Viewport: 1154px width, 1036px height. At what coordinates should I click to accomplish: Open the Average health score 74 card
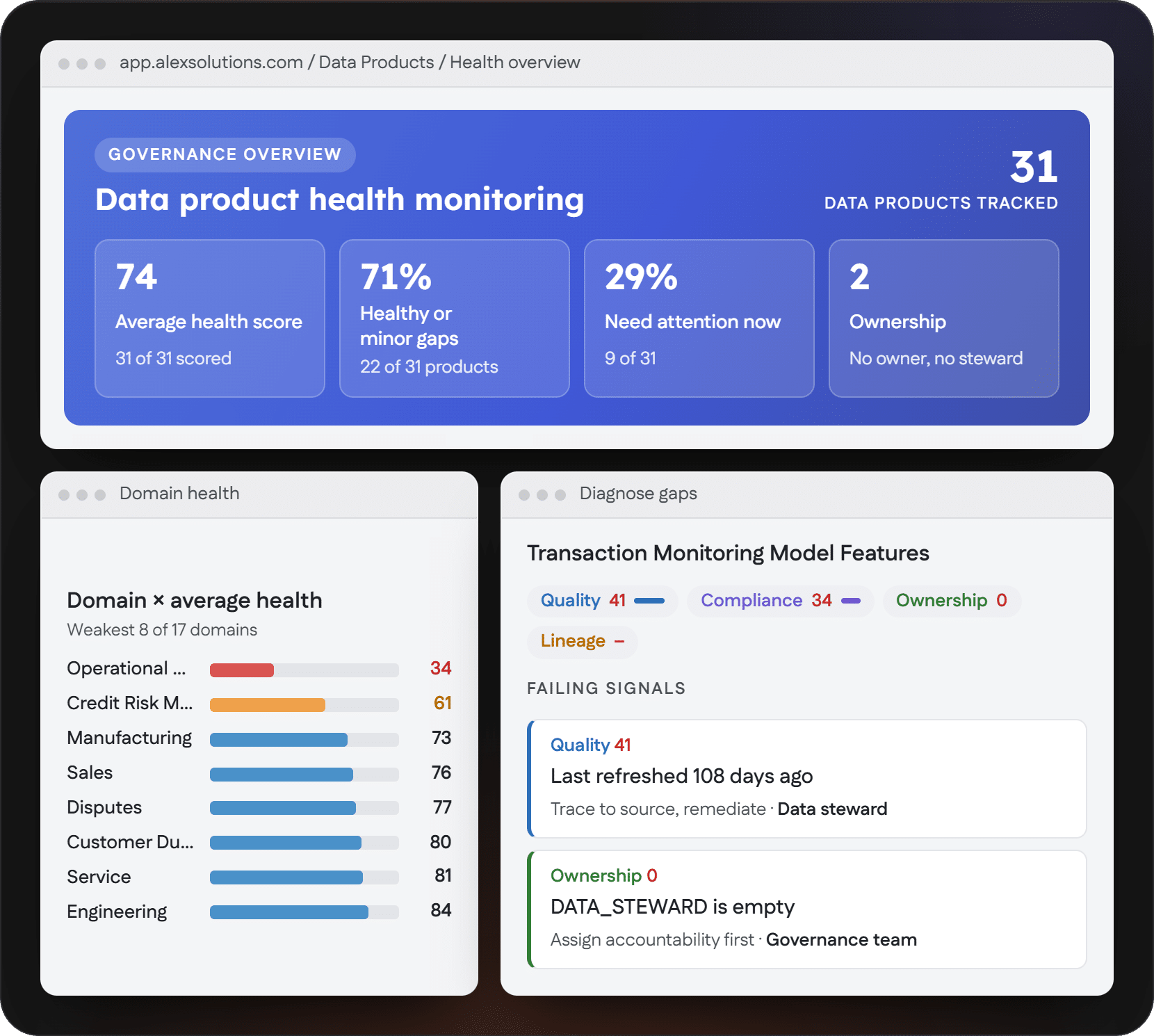coord(210,318)
